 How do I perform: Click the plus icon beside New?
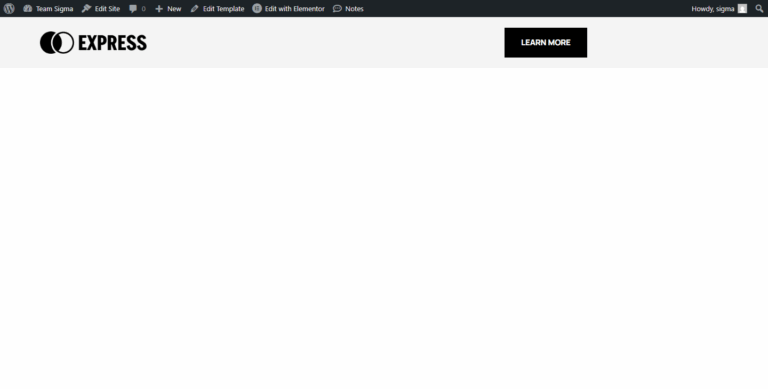159,9
